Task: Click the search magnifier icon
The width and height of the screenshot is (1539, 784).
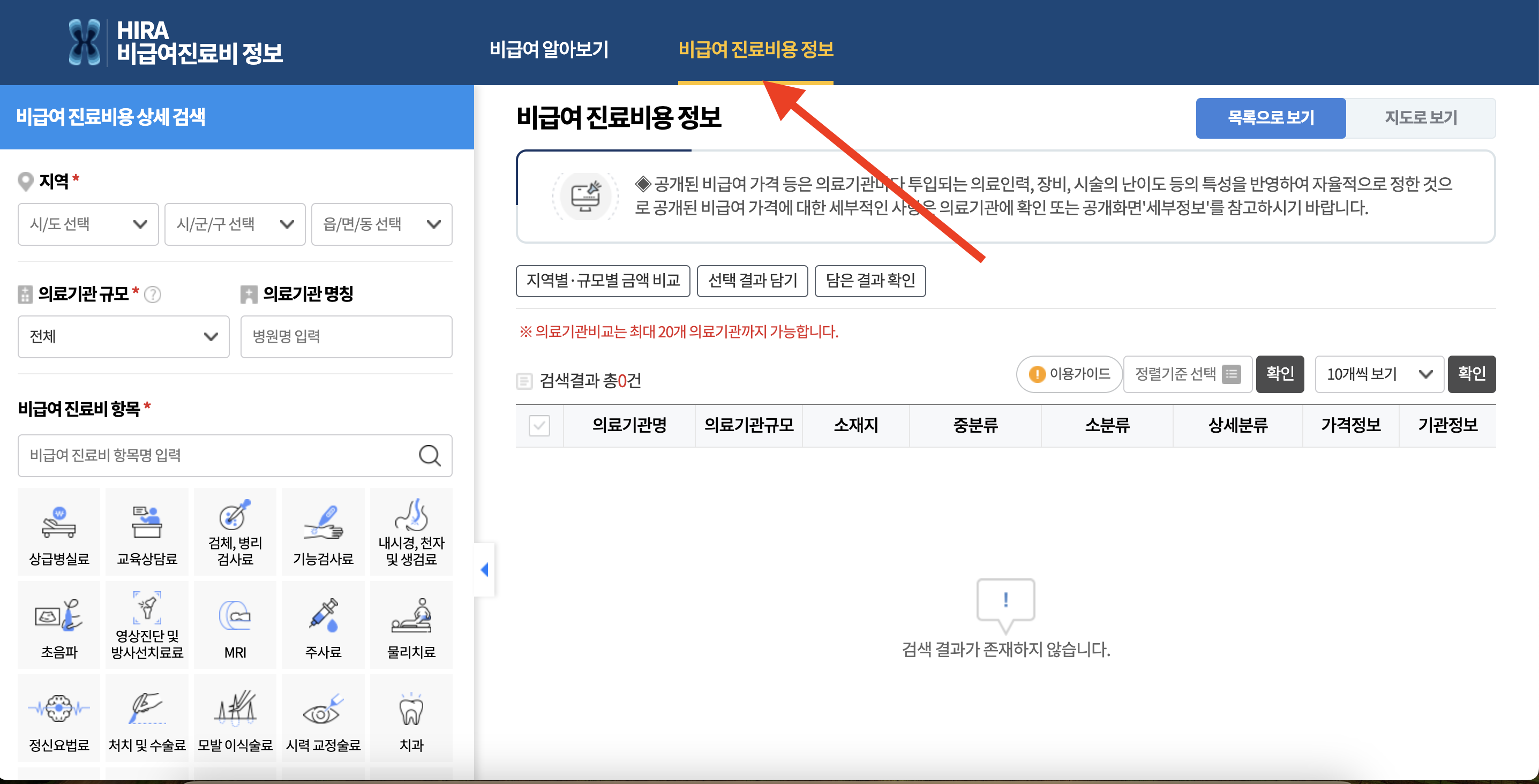Action: click(x=430, y=456)
